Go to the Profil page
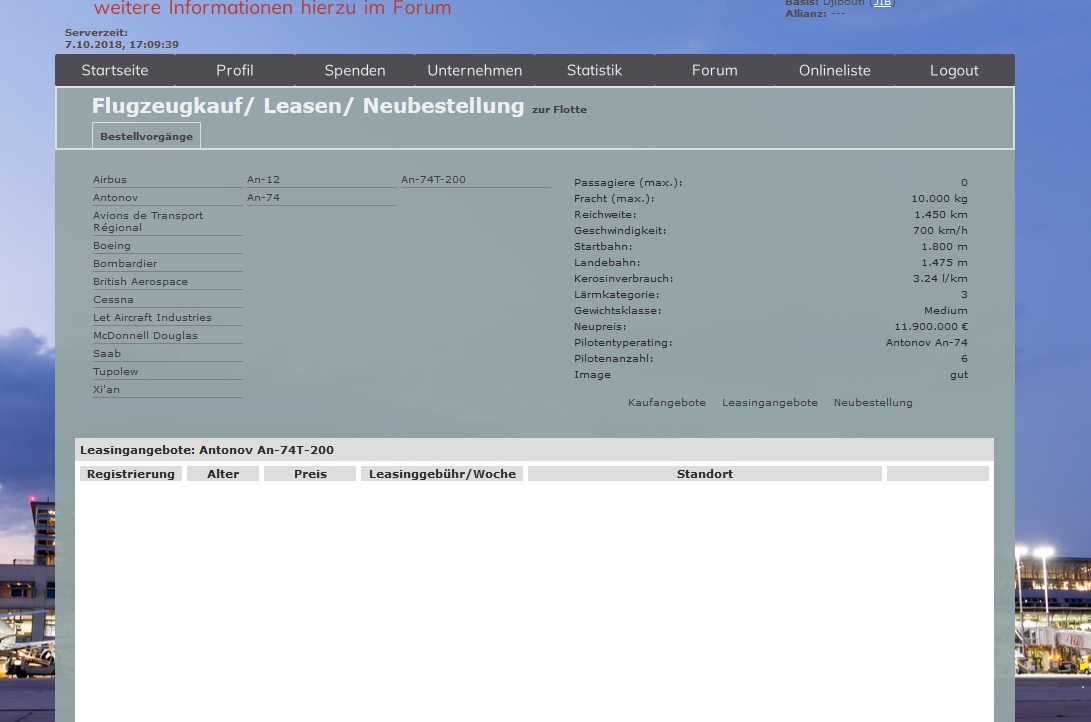Screen dimensions: 1091x722 click(234, 70)
